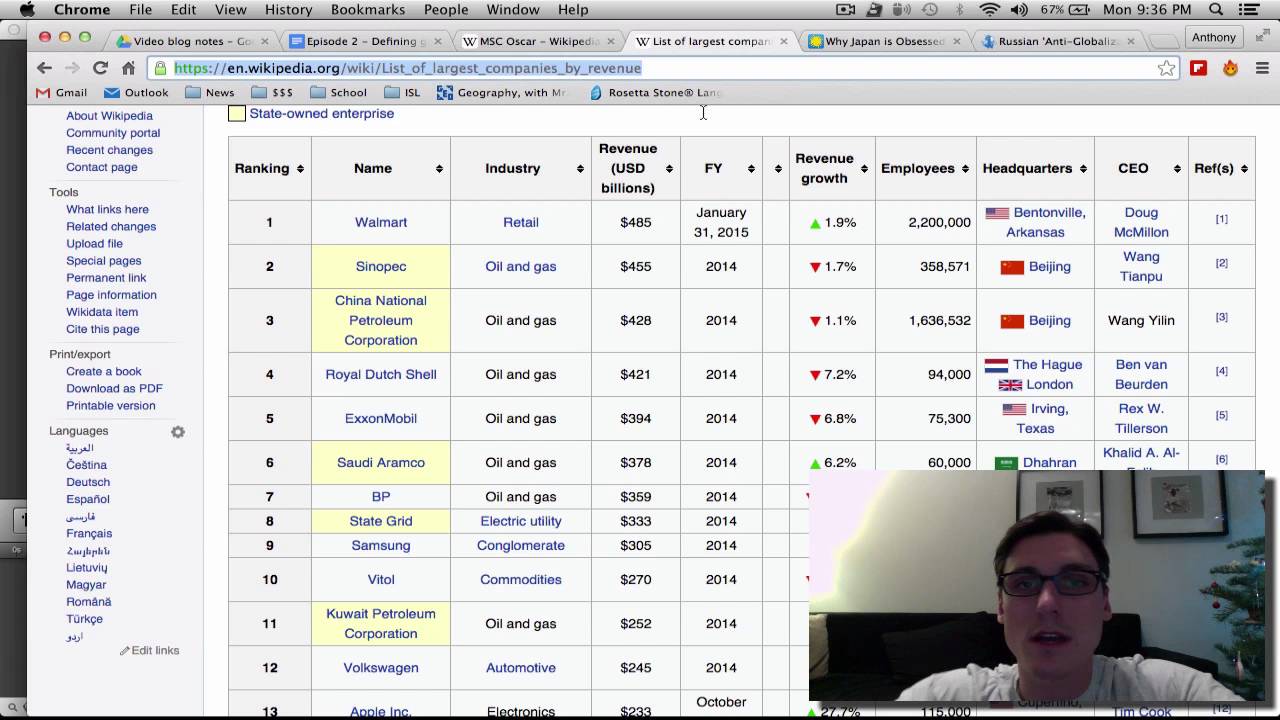Close the Episode 2 tab

(x=437, y=42)
